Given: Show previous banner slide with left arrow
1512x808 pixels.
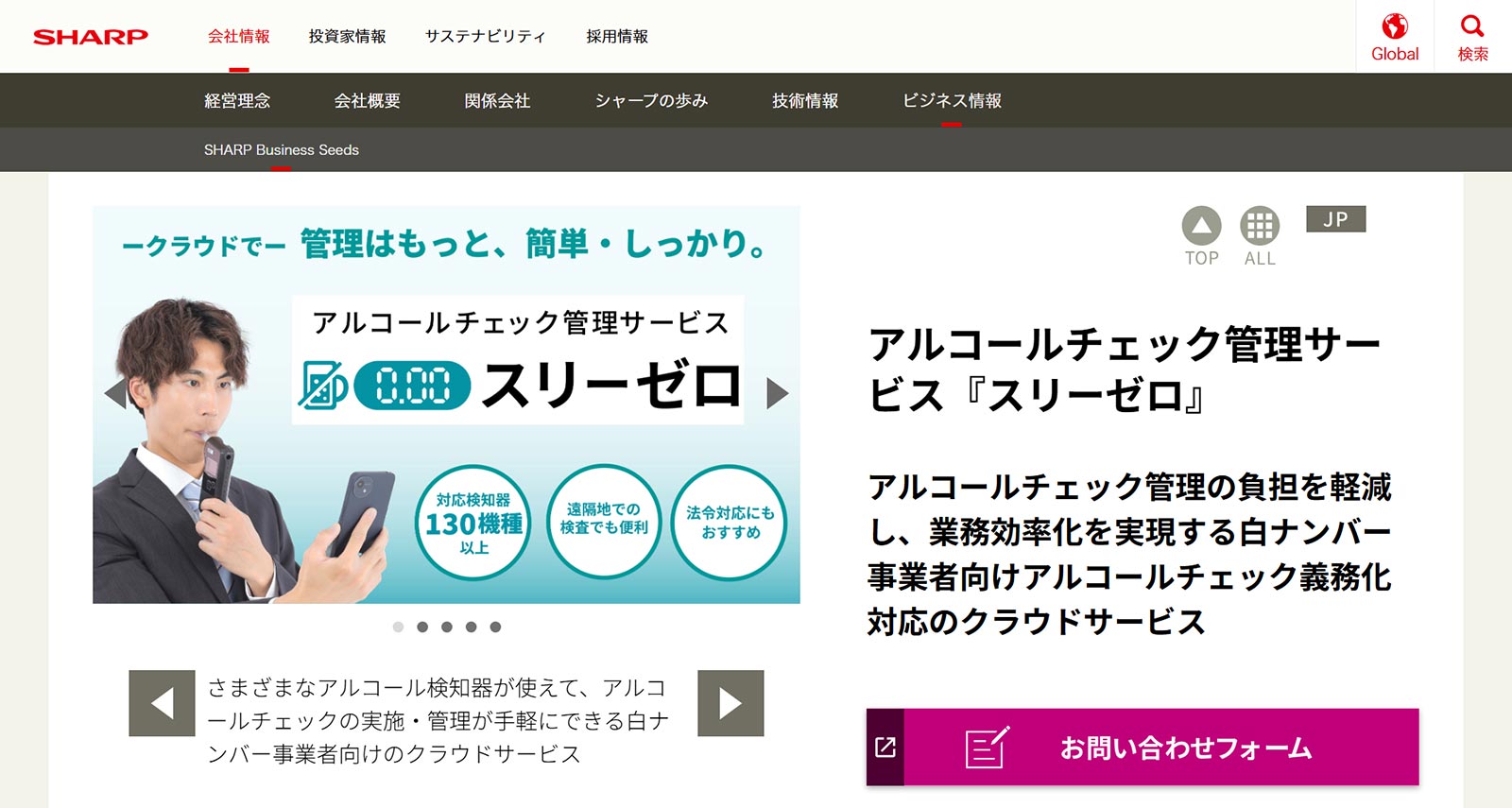Looking at the screenshot, I should point(115,393).
